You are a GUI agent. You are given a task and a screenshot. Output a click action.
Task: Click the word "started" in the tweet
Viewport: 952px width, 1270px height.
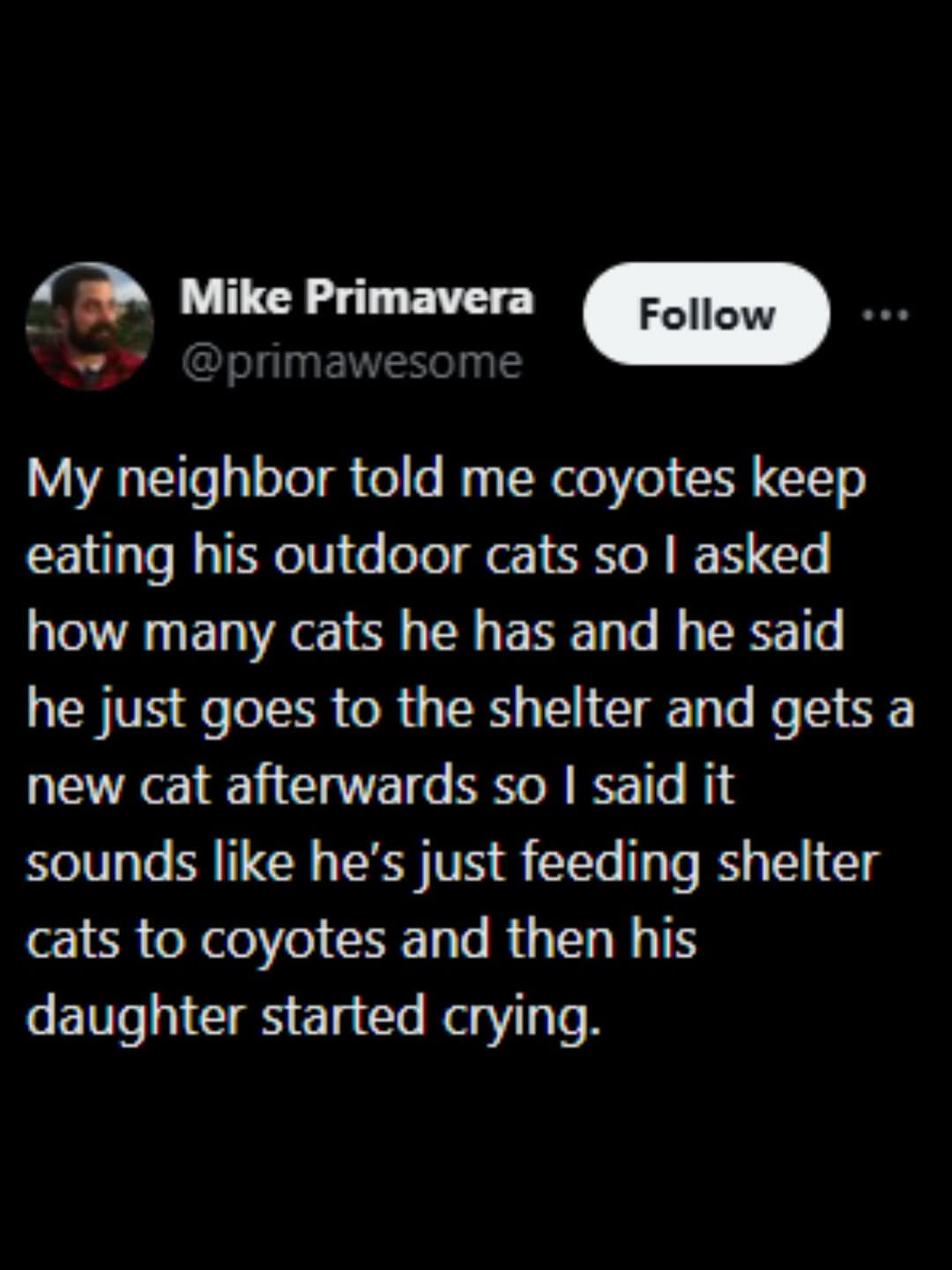pyautogui.click(x=344, y=1016)
